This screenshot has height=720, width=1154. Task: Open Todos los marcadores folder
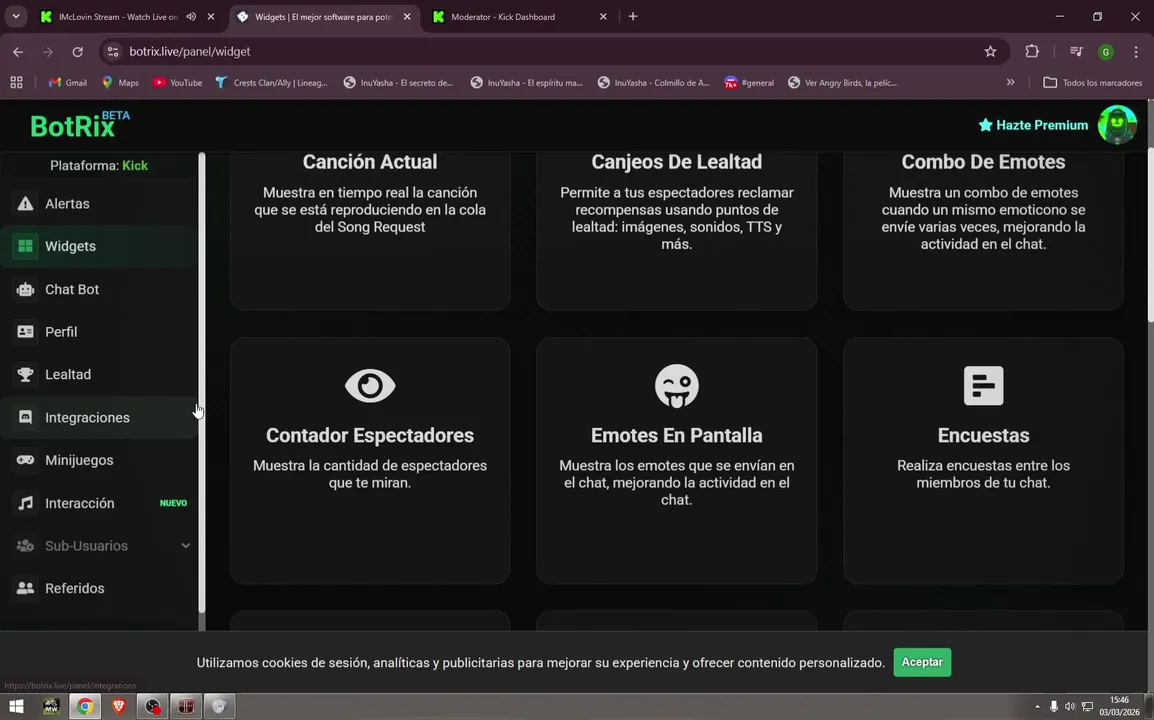pos(1093,82)
